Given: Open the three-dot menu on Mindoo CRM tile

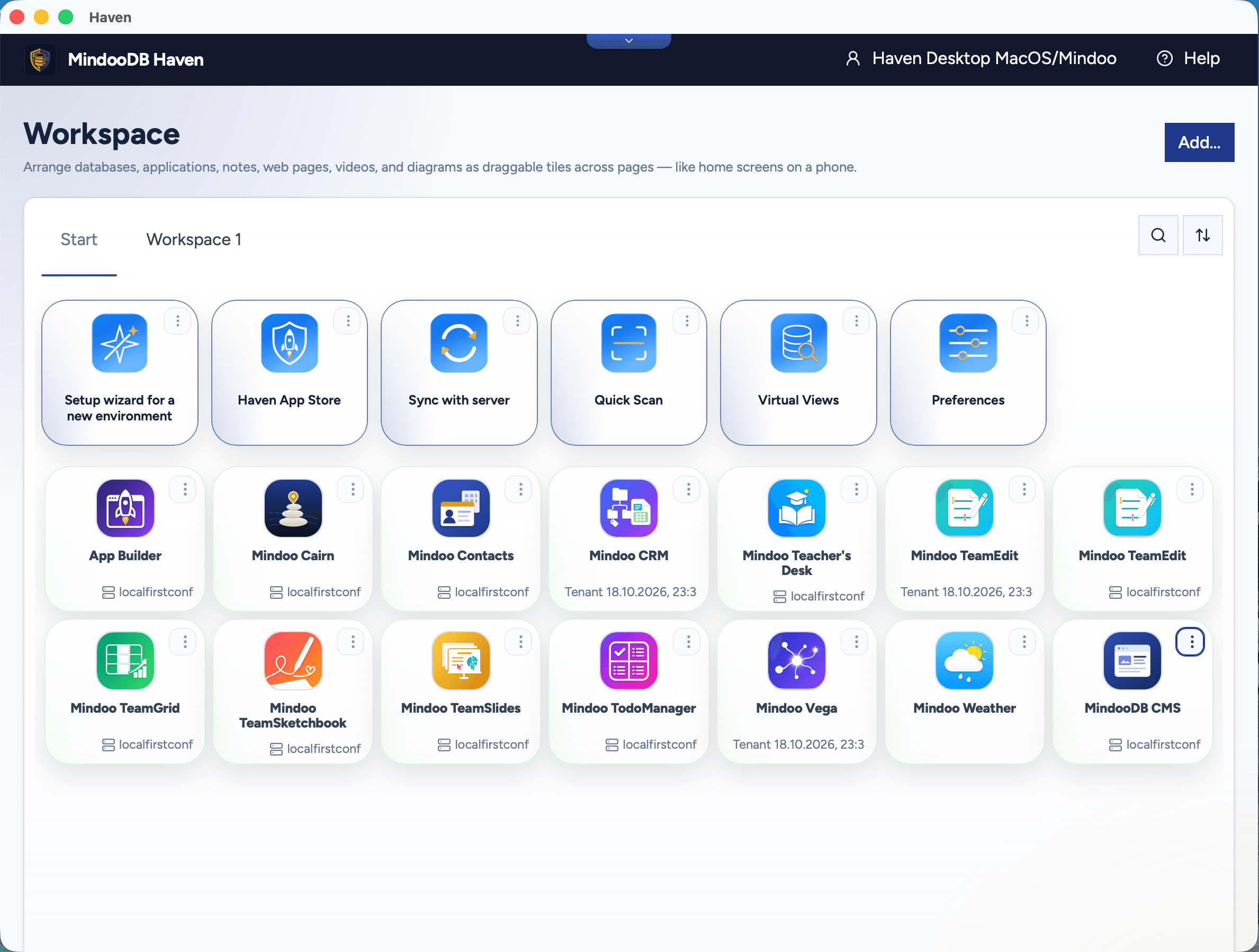Looking at the screenshot, I should (688, 490).
